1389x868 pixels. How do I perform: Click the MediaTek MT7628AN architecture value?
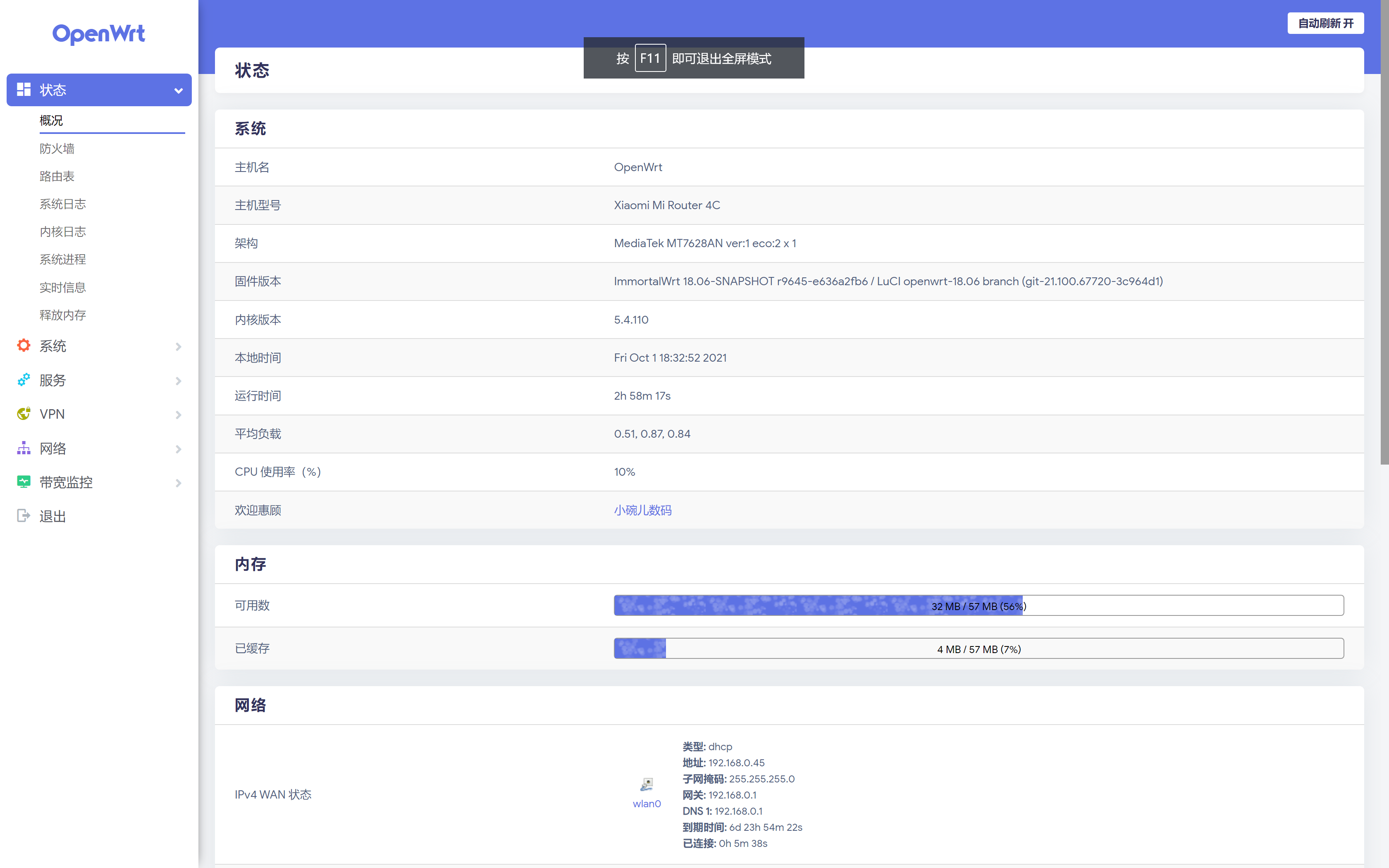pyautogui.click(x=705, y=243)
